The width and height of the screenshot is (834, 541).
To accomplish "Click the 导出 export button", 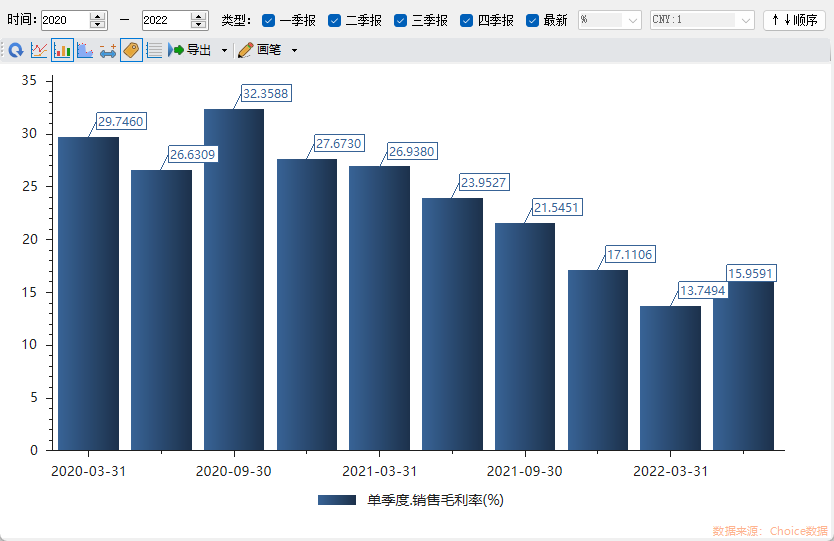I will [x=190, y=50].
